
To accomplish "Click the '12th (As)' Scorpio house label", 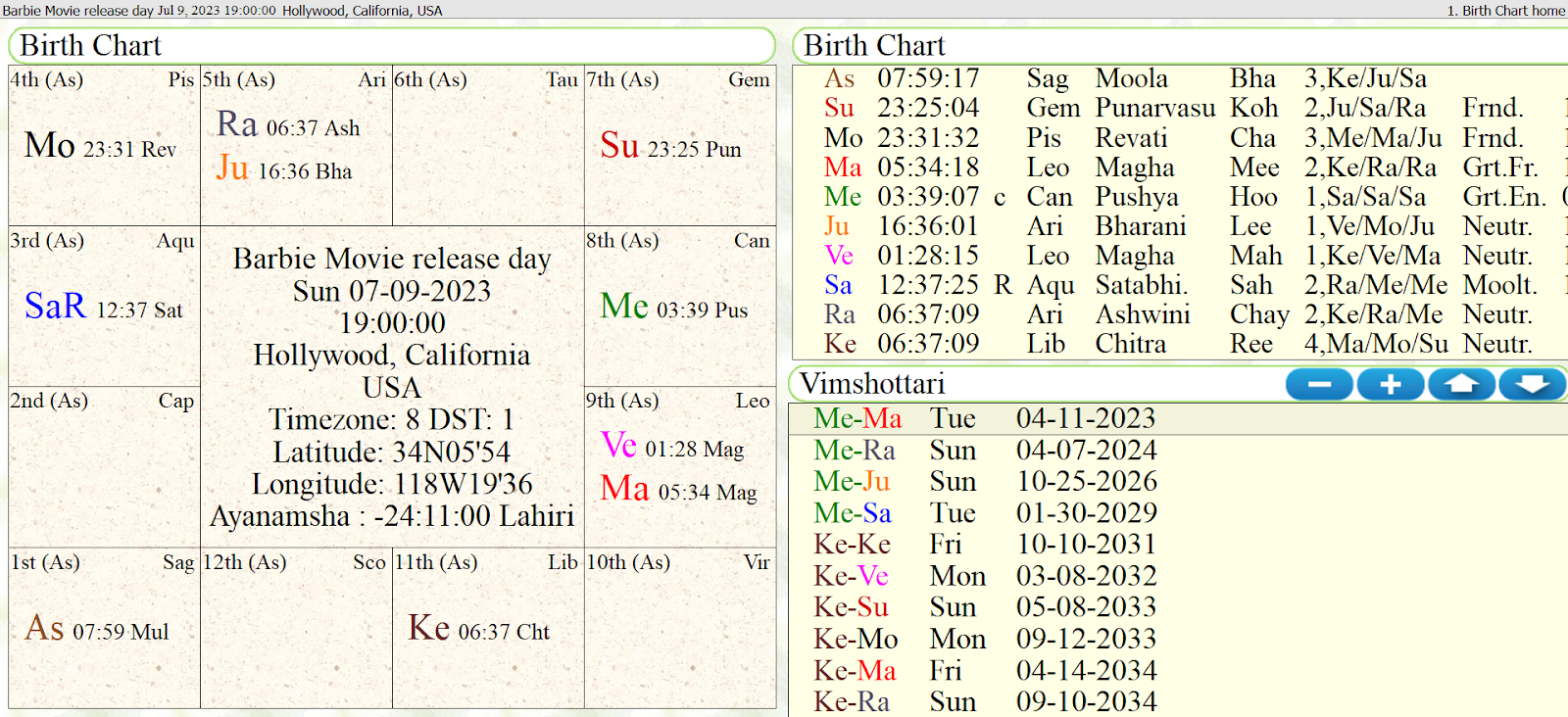I will [245, 562].
